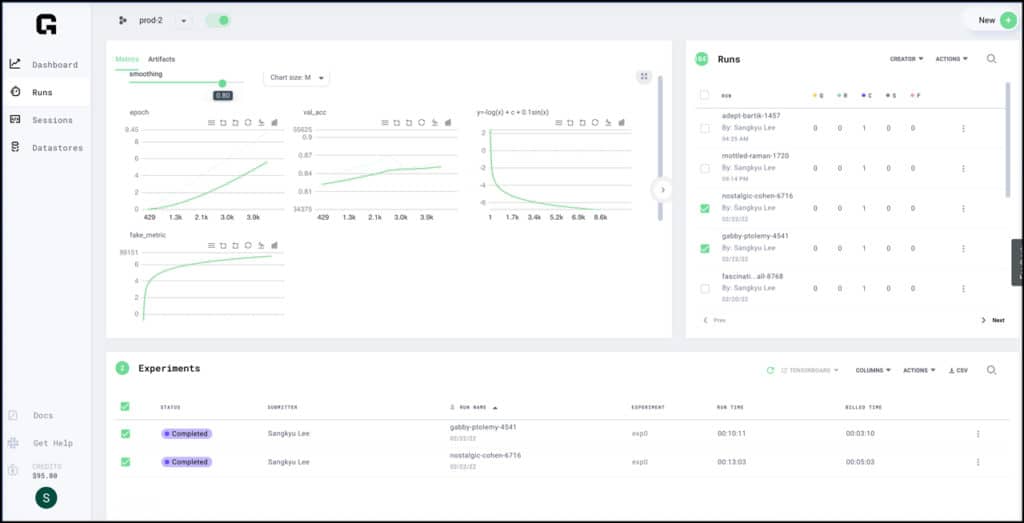This screenshot has height=523, width=1024.
Task: Click the smoothing slider handle
Action: point(222,83)
